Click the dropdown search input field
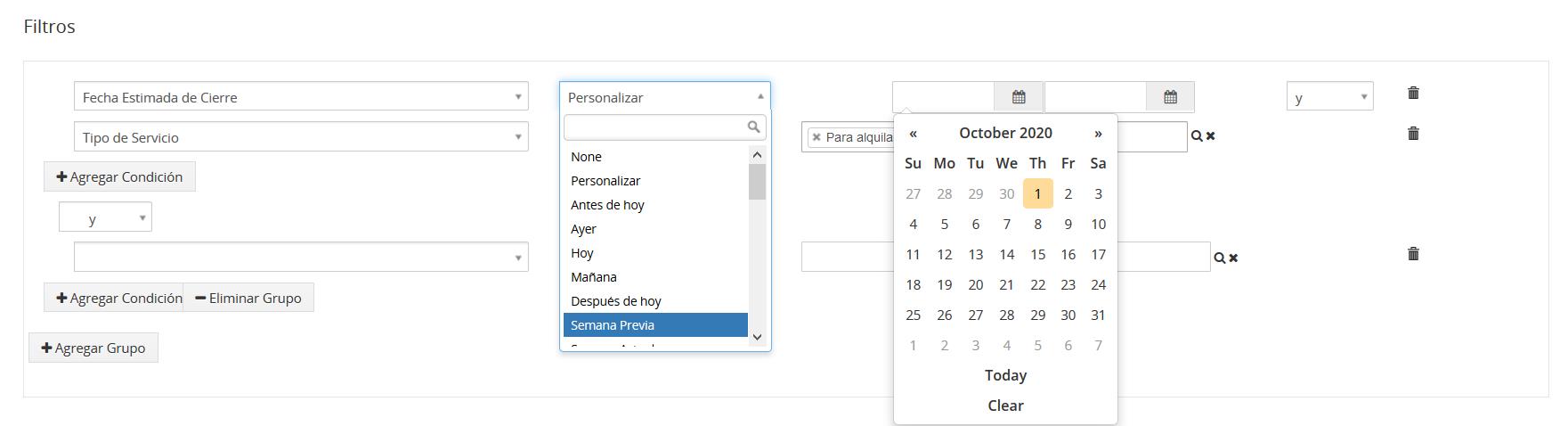 pyautogui.click(x=656, y=127)
